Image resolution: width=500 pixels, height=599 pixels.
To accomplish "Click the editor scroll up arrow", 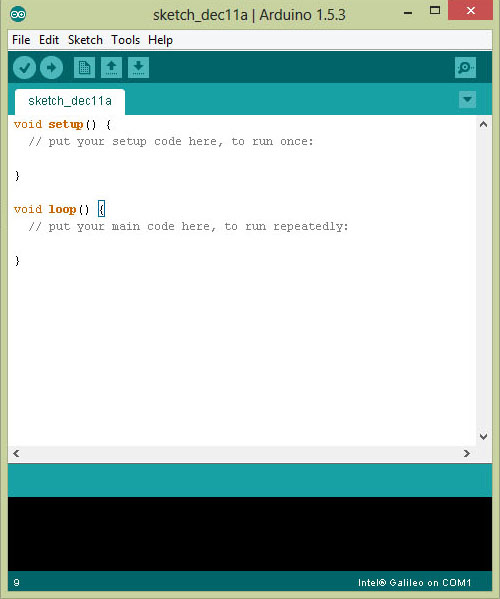I will [484, 124].
